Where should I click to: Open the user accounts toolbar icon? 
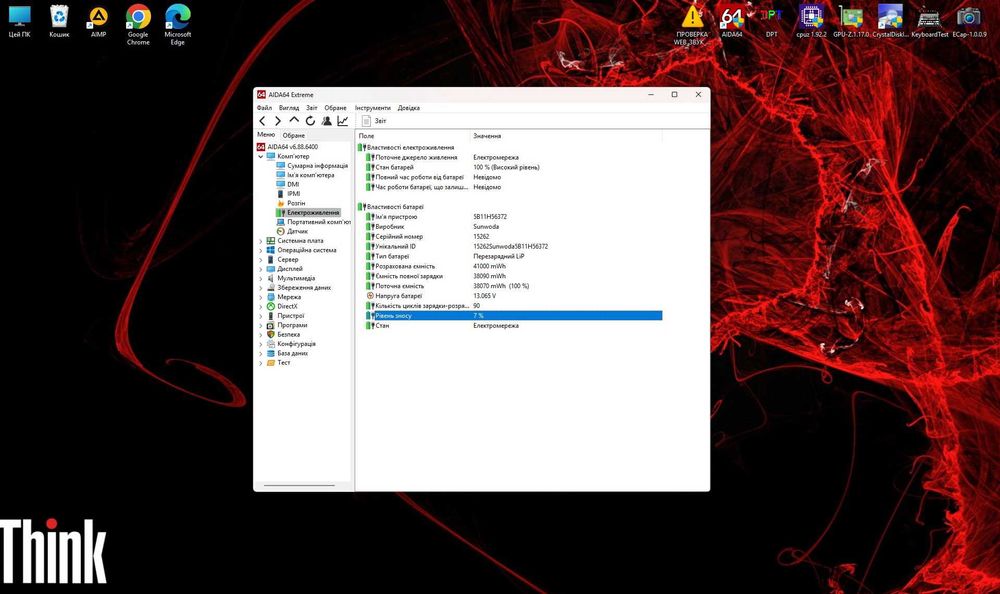tap(327, 121)
